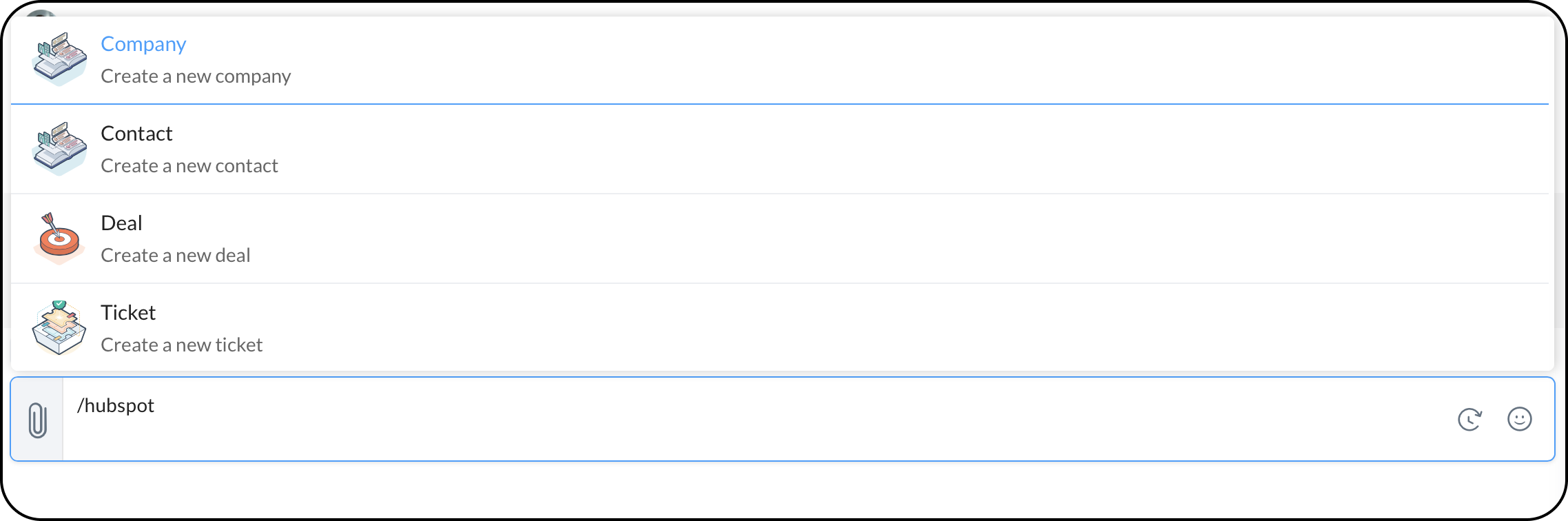
Task: Click the Company option's ledger icon
Action: (59, 59)
